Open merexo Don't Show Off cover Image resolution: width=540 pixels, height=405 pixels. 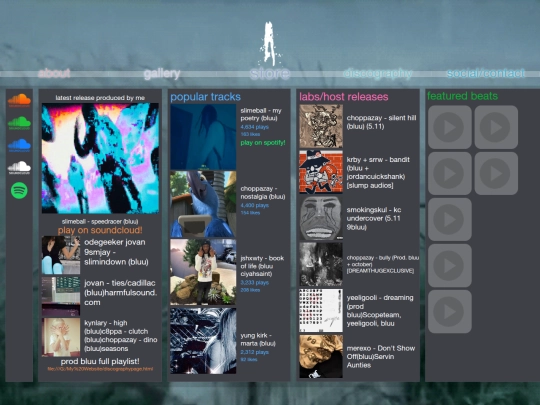pyautogui.click(x=321, y=357)
